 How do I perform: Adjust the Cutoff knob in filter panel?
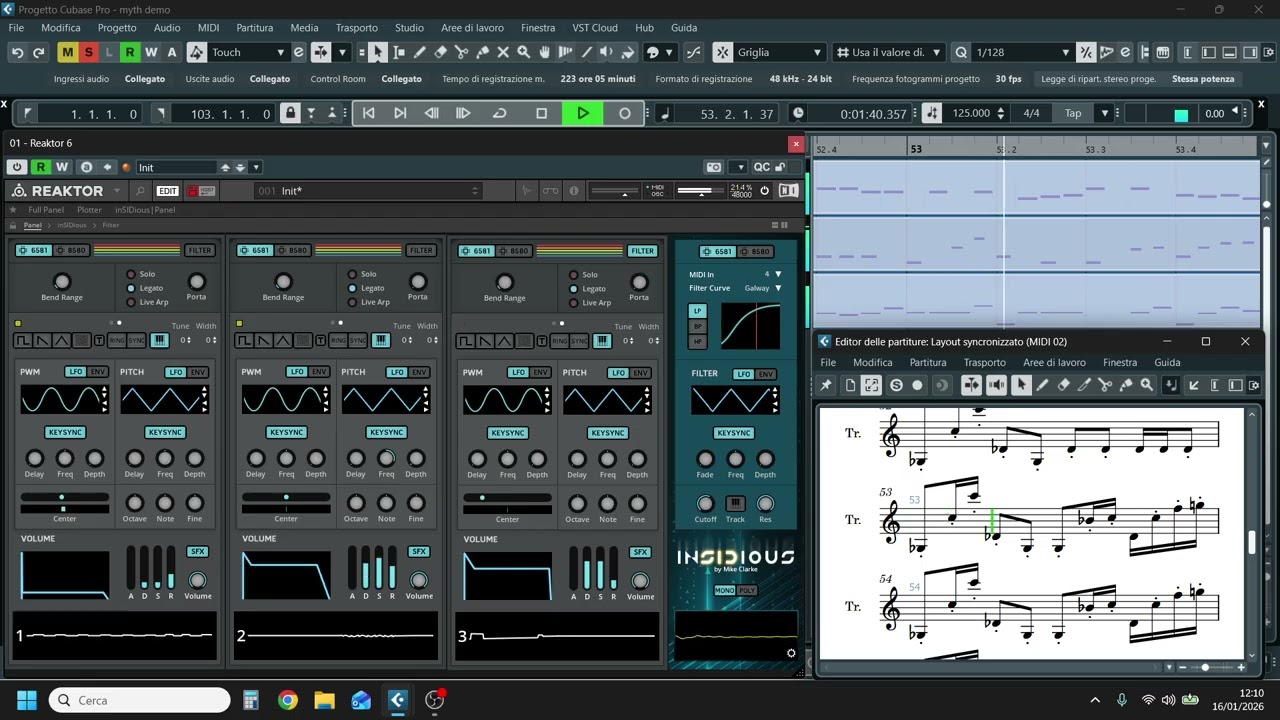tap(705, 504)
